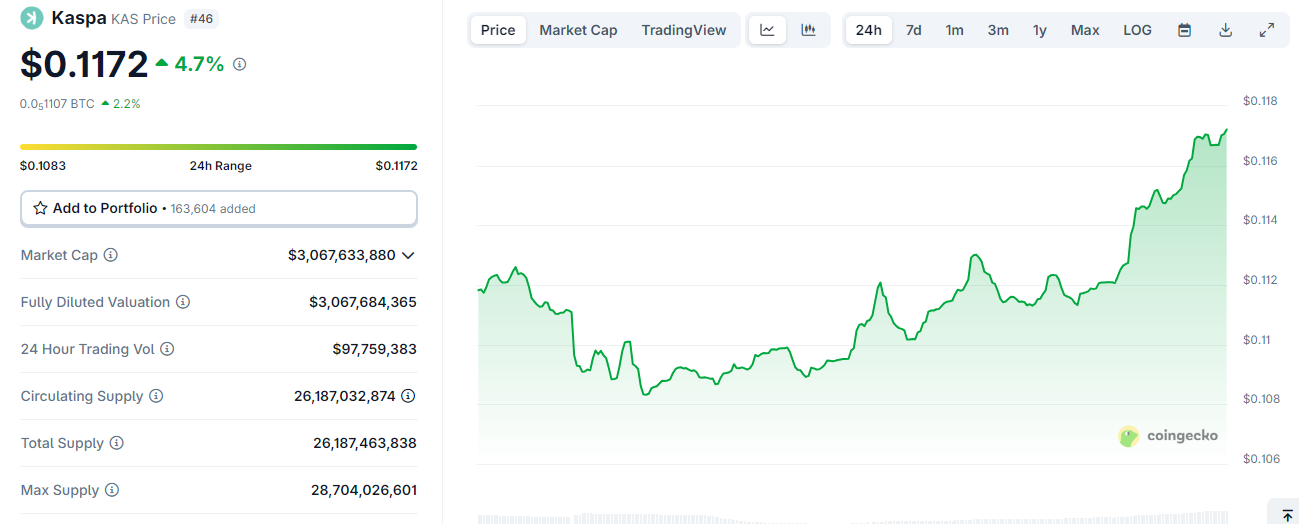Click the star icon in Add to Portfolio
This screenshot has height=524, width=1299.
coord(40,208)
